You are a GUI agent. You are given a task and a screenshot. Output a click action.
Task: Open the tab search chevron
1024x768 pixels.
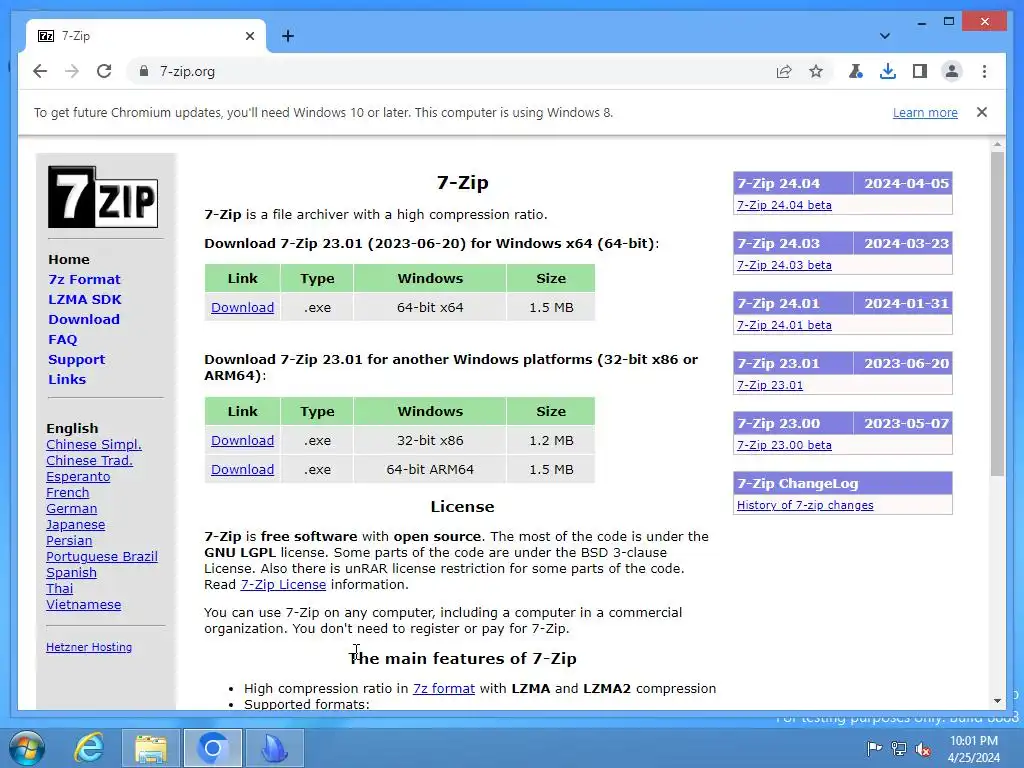tap(885, 36)
